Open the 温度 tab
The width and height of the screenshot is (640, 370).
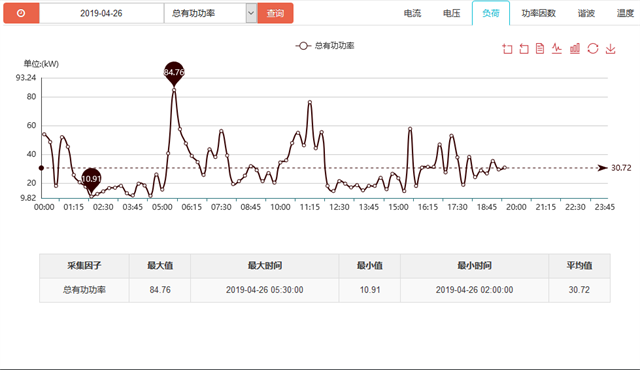click(x=625, y=13)
